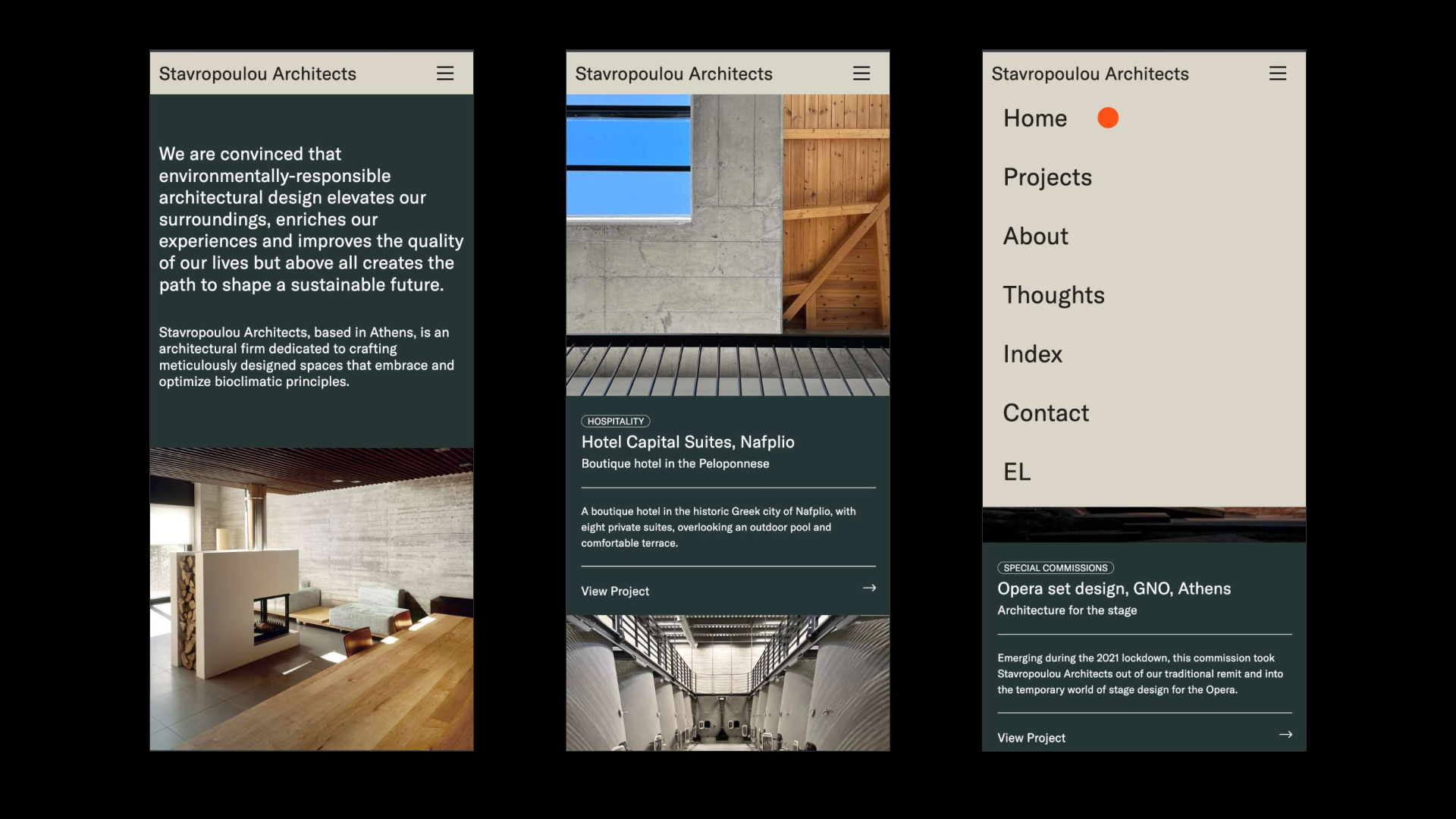
Task: Click the orange dot next to Home
Action: click(1108, 118)
